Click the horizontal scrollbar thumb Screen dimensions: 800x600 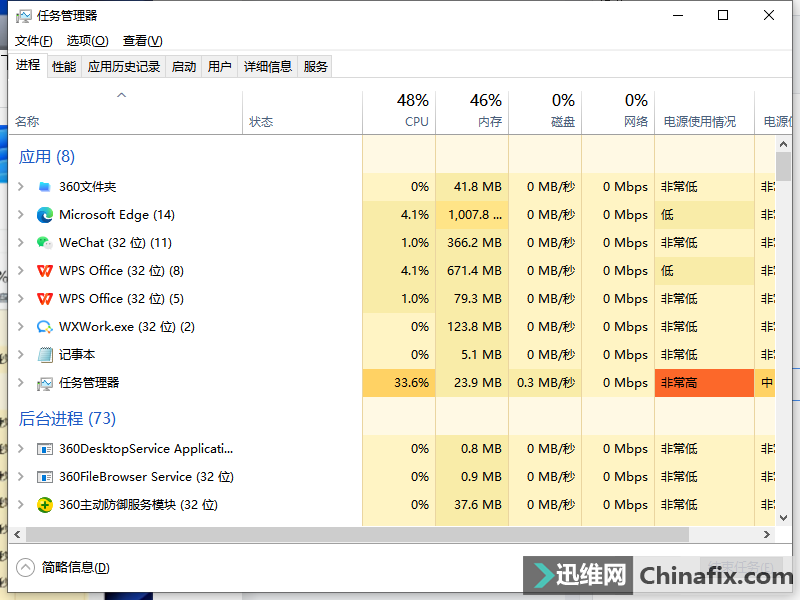pyautogui.click(x=358, y=534)
